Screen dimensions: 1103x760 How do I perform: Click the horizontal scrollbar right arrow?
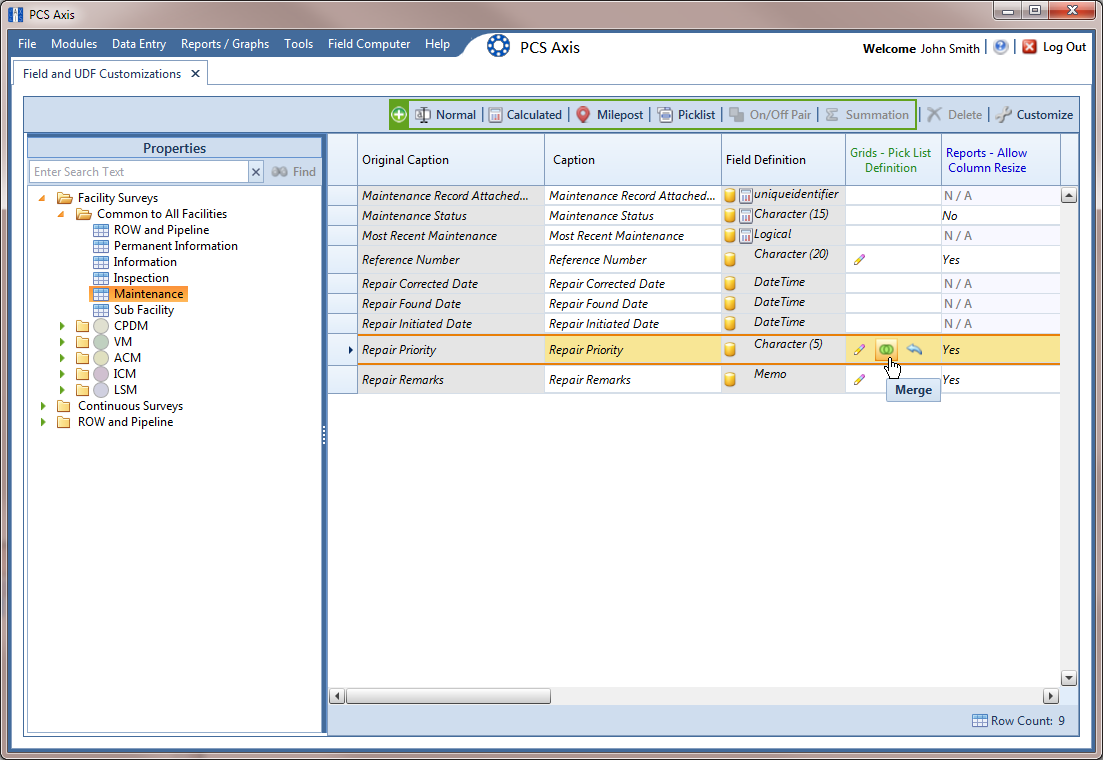(1050, 696)
